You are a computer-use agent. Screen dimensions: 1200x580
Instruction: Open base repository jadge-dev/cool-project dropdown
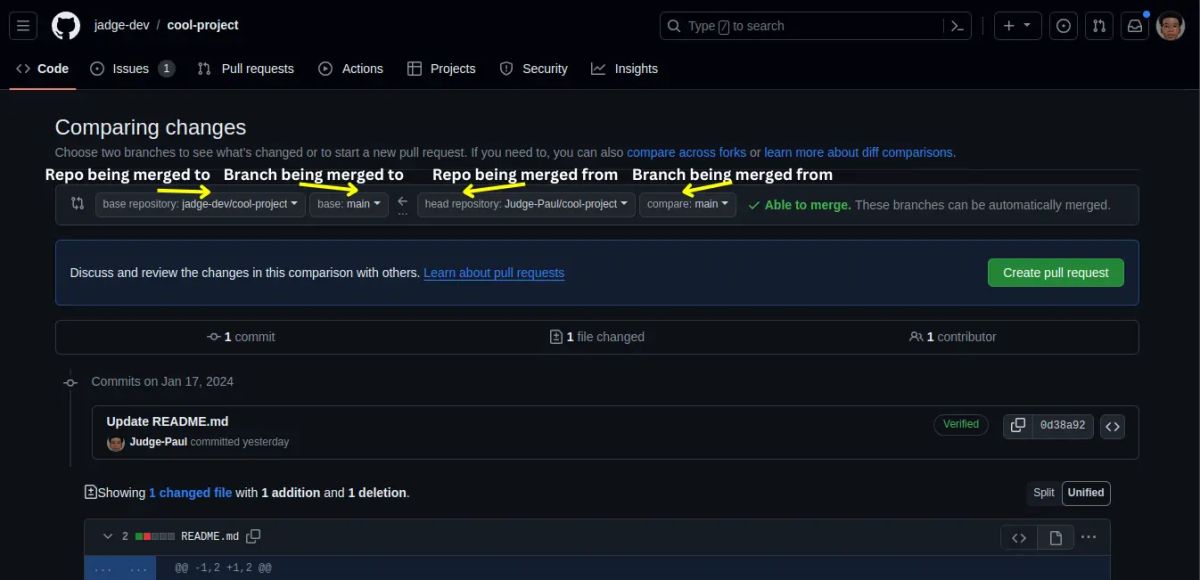(200, 204)
